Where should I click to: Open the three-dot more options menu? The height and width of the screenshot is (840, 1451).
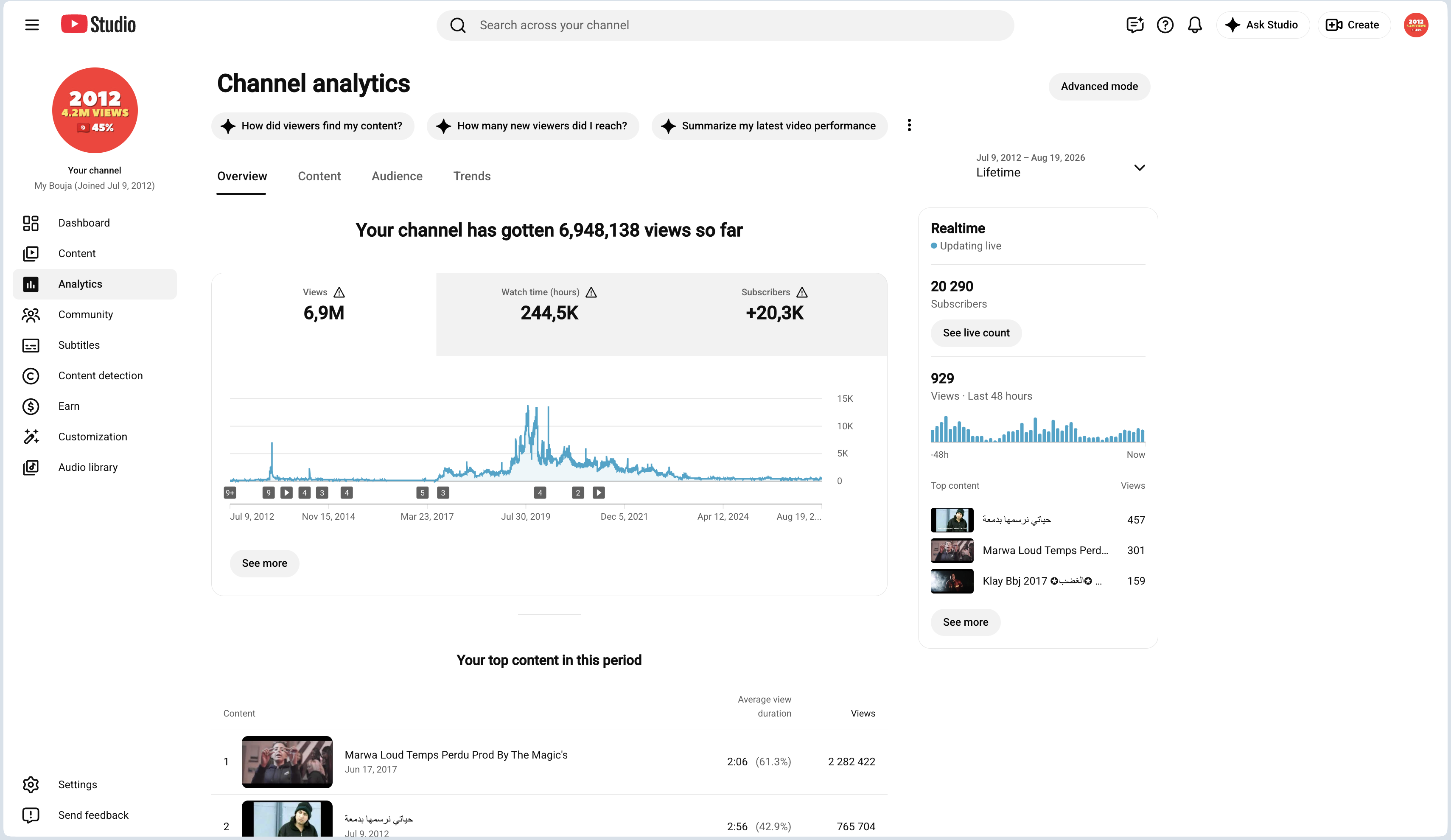point(909,126)
